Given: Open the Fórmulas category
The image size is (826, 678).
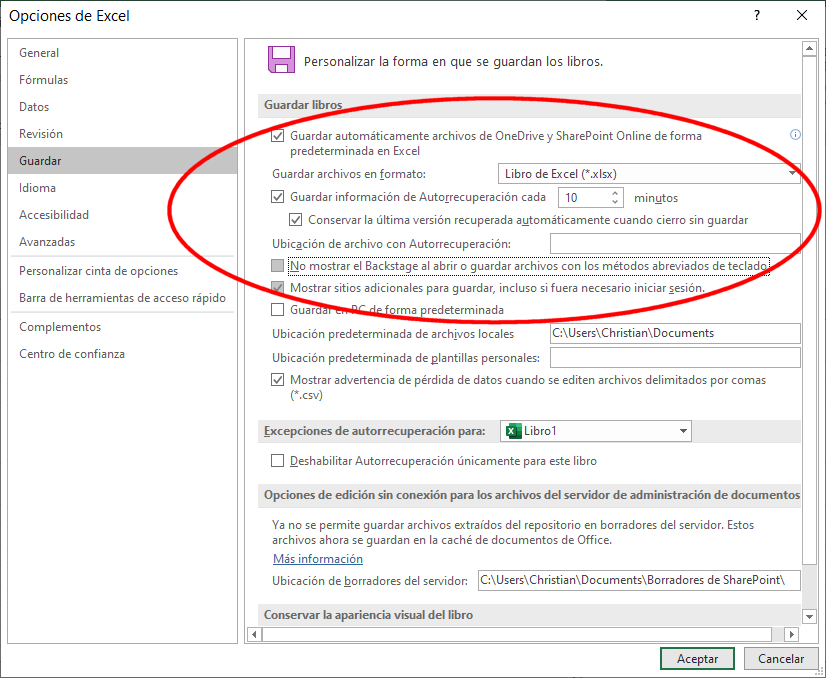Looking at the screenshot, I should pyautogui.click(x=44, y=80).
